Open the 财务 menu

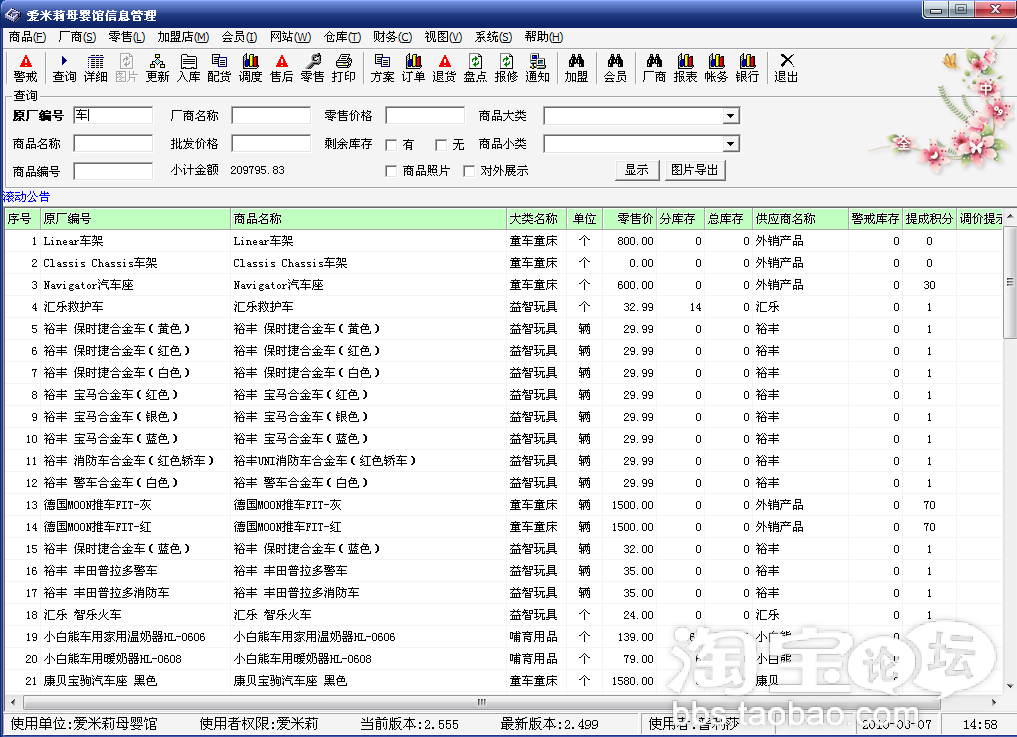tap(392, 37)
